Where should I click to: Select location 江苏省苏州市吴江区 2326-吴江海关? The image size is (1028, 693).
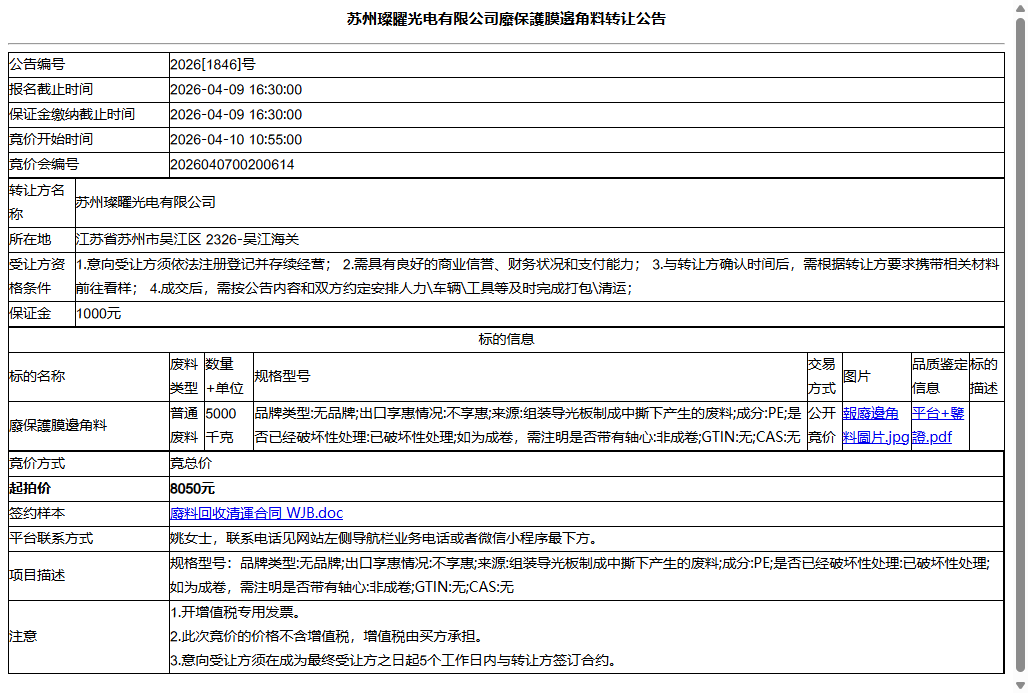188,239
